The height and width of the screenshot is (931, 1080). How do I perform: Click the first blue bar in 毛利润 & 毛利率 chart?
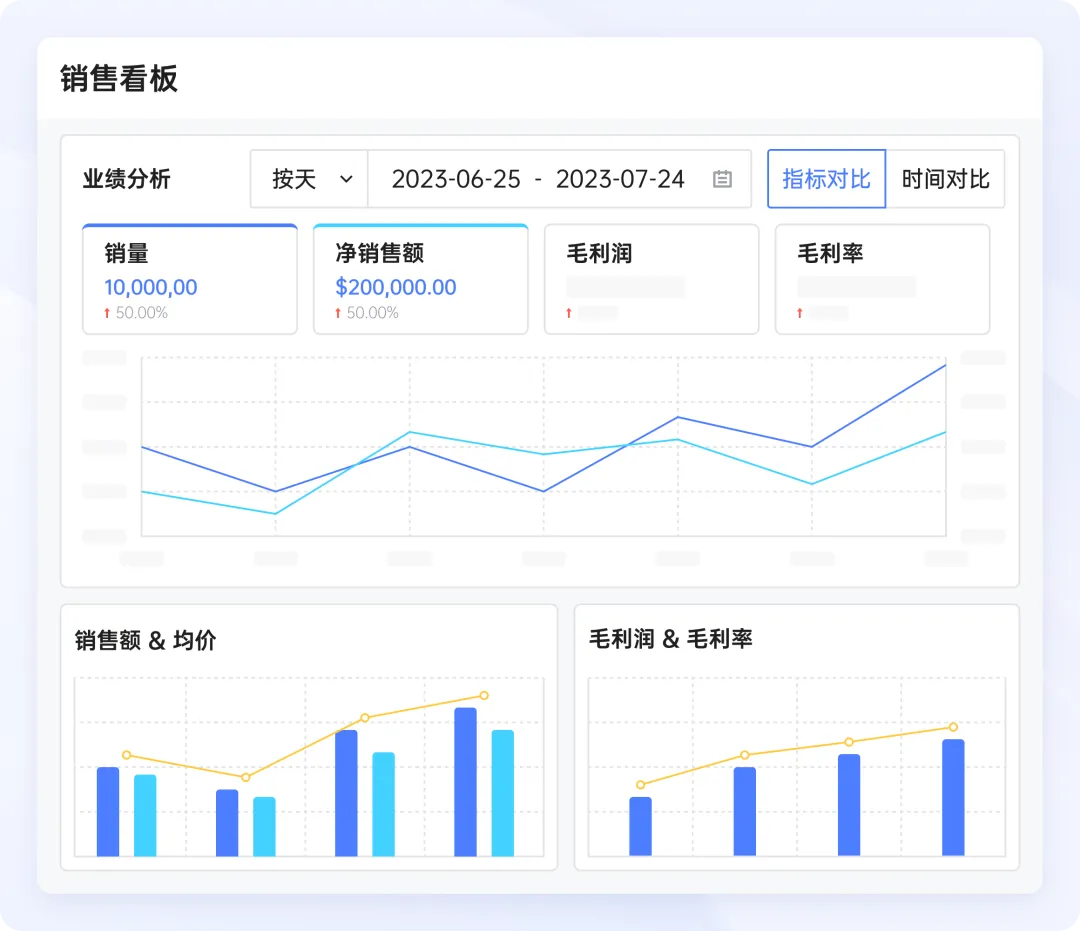[641, 826]
